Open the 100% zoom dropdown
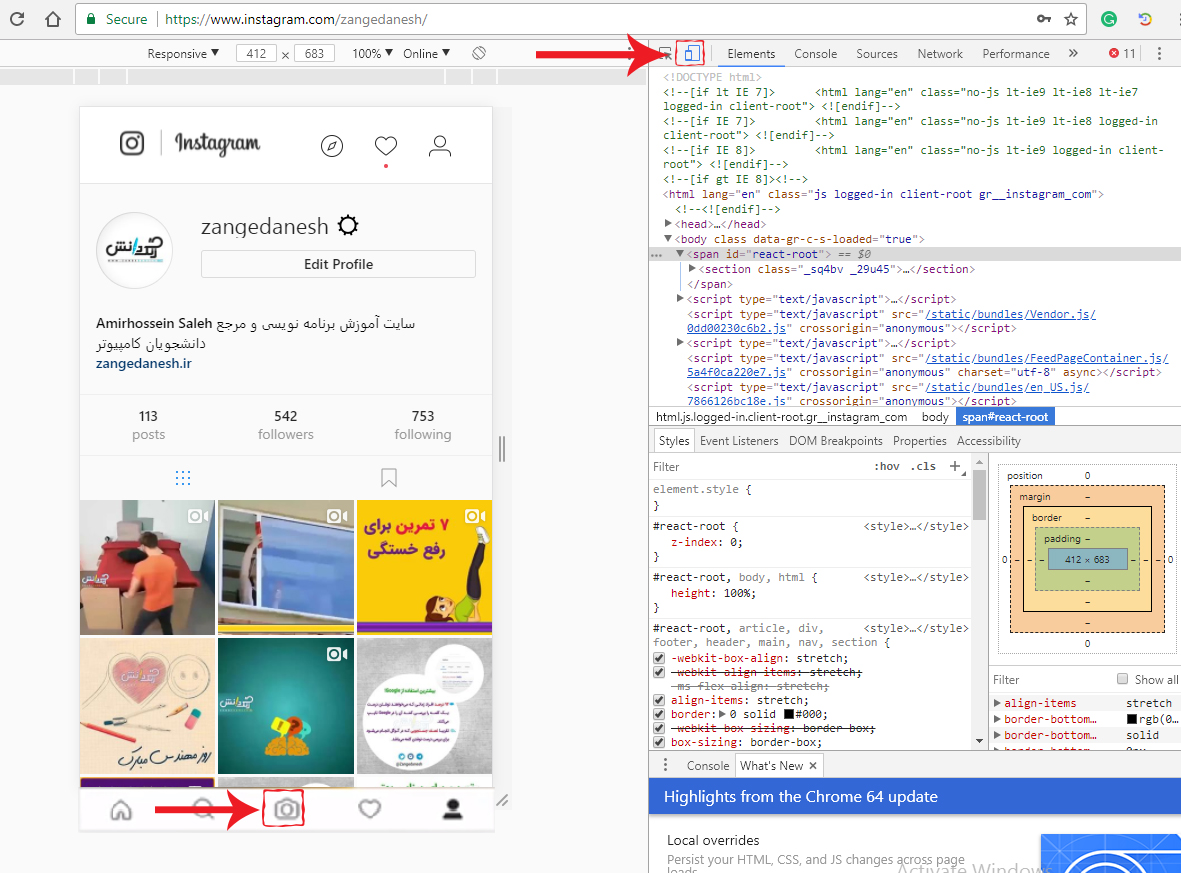 coord(372,53)
